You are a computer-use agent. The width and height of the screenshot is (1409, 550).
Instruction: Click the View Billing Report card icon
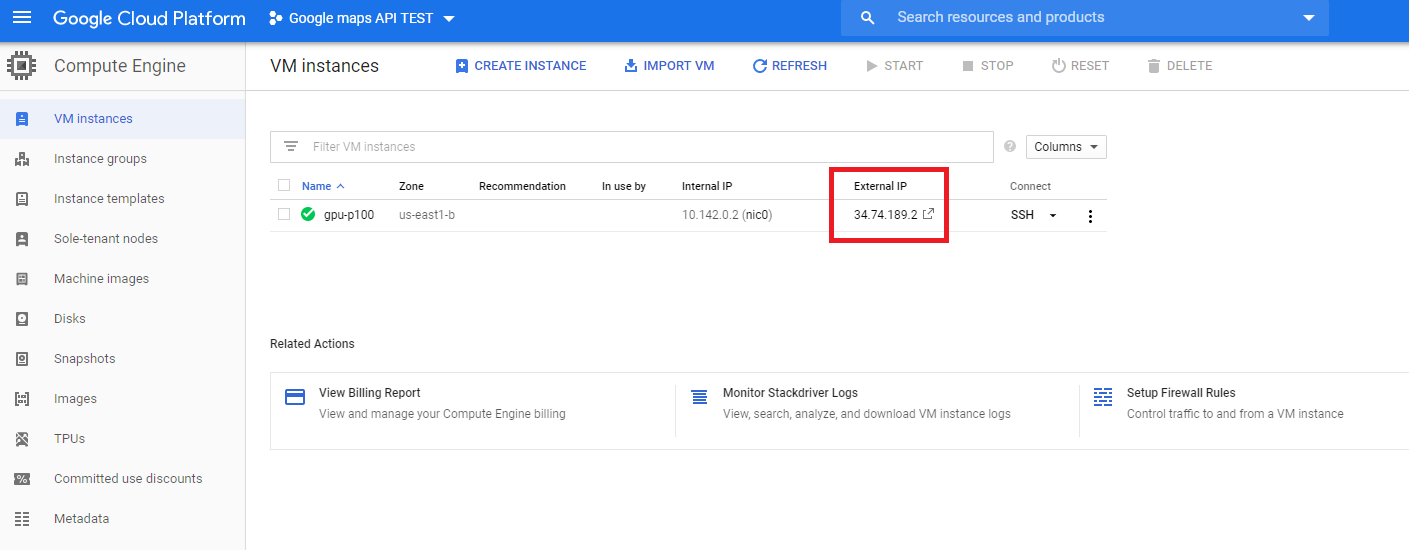295,397
